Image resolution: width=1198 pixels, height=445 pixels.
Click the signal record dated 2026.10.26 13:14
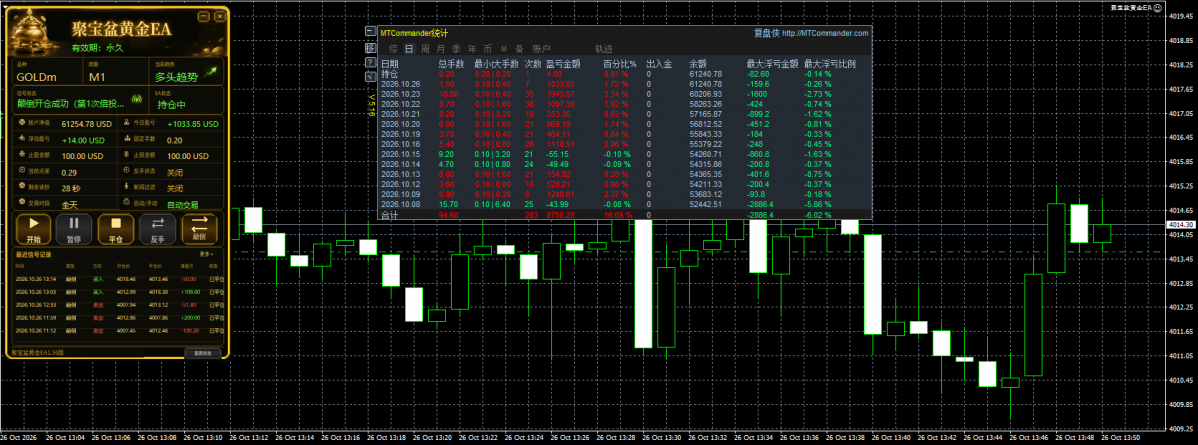coord(119,279)
